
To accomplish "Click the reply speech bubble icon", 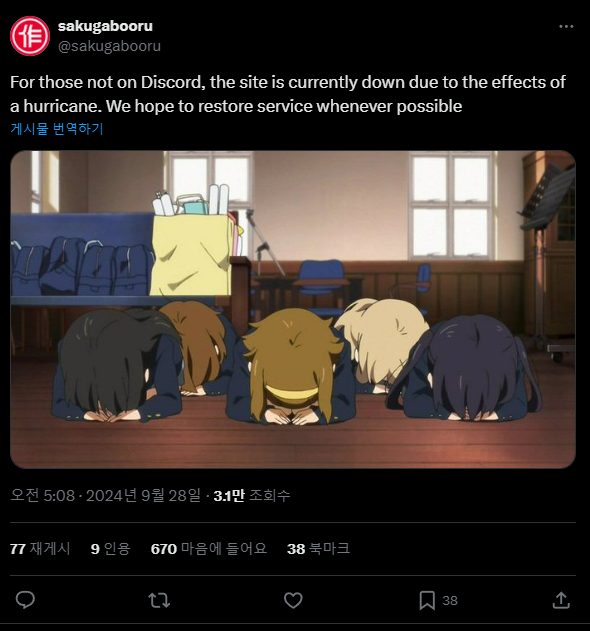I will pos(25,600).
